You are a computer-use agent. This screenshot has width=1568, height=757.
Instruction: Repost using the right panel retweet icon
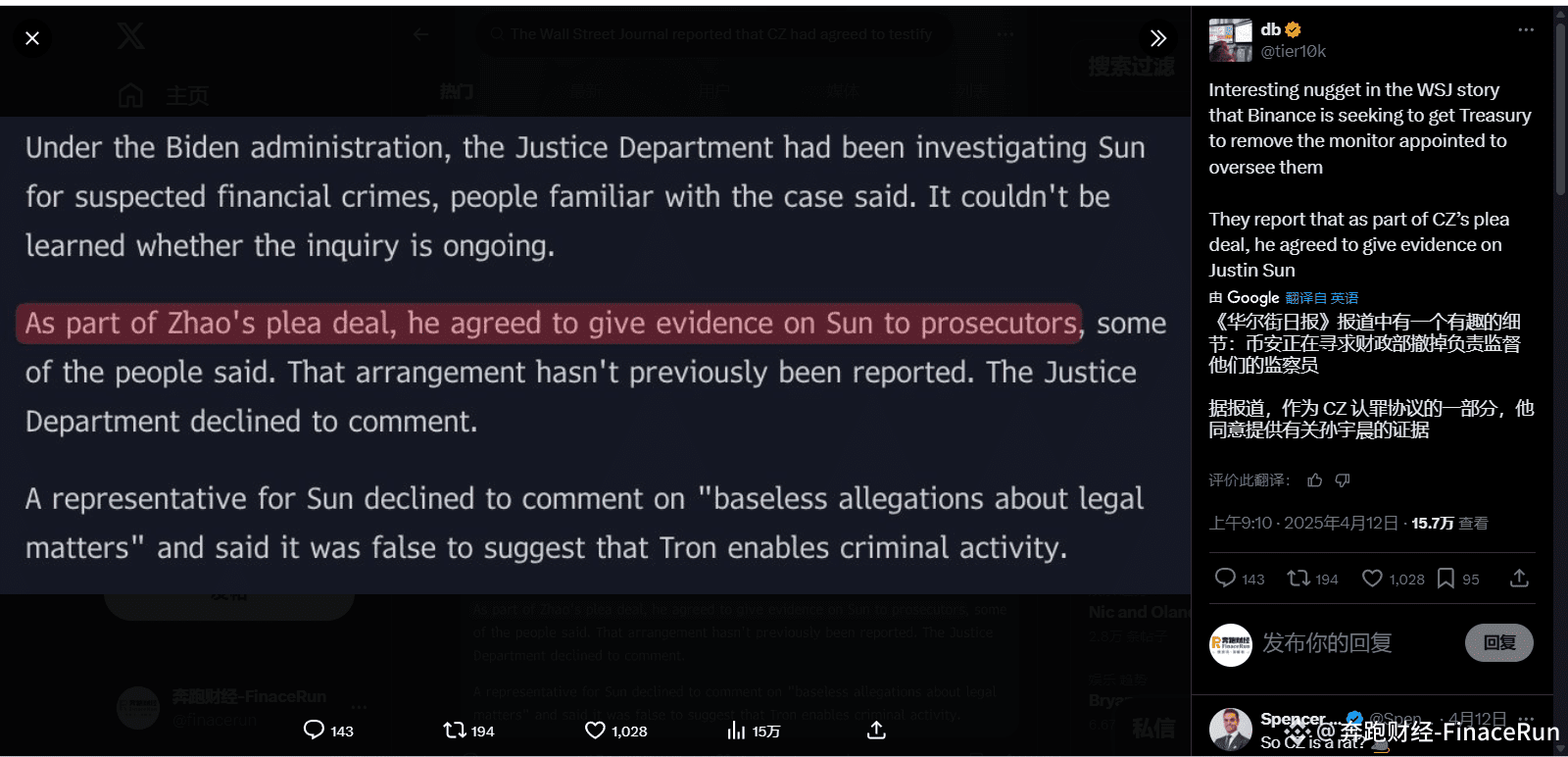1298,578
